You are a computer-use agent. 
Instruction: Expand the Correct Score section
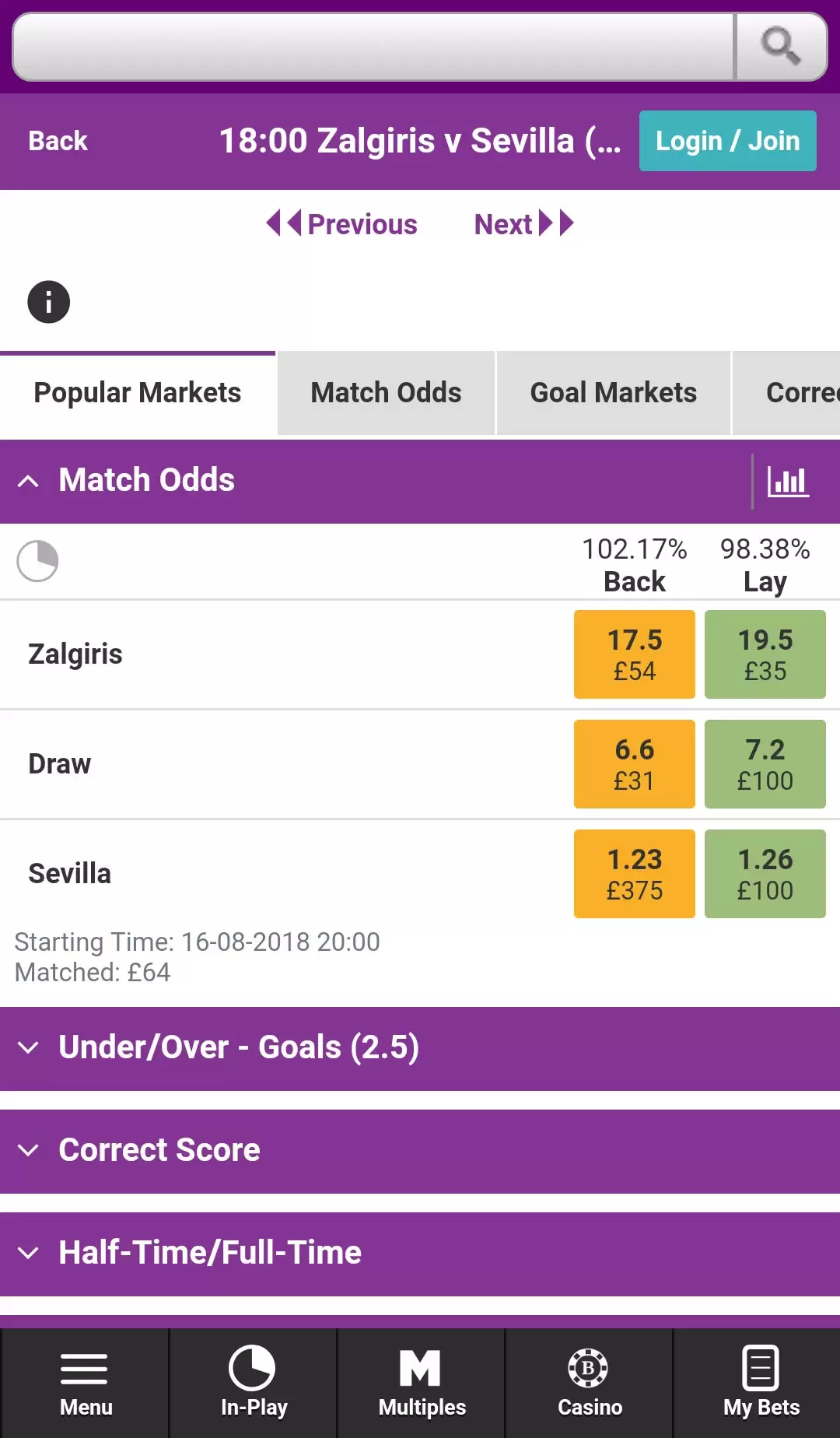pos(420,1151)
